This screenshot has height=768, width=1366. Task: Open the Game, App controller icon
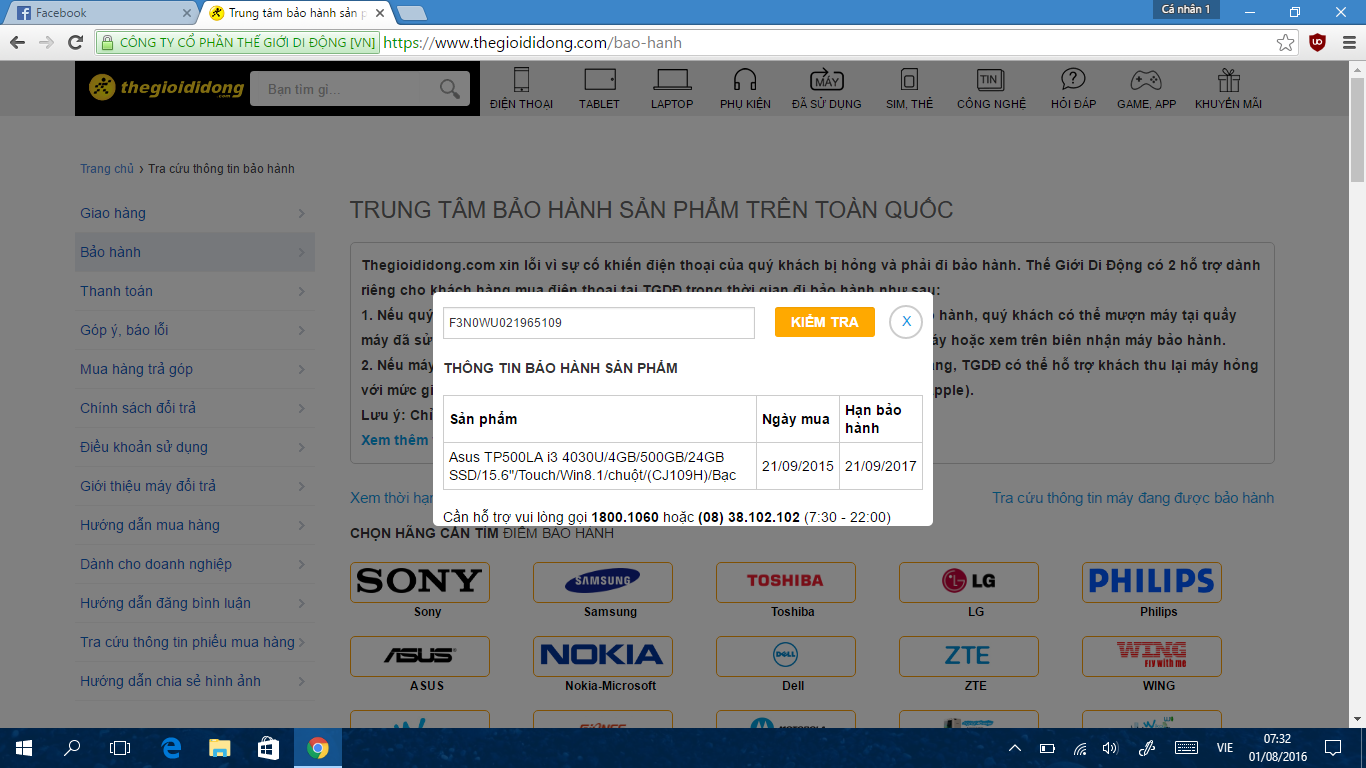(x=1146, y=80)
